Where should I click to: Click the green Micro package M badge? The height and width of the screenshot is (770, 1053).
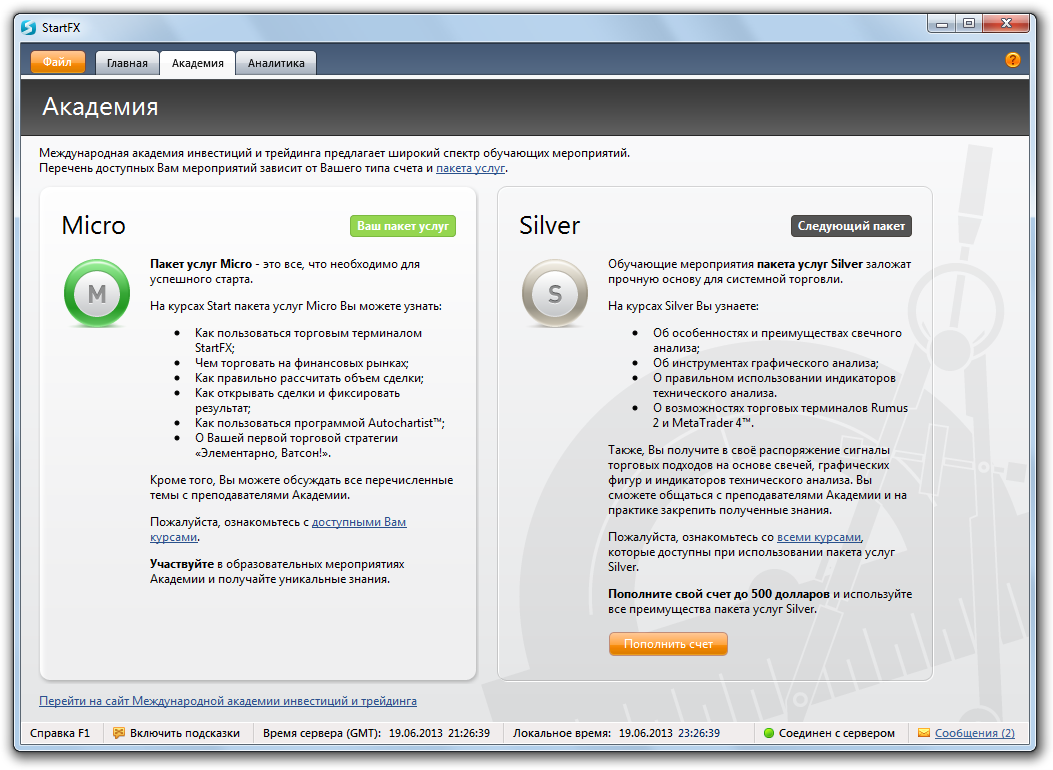tap(97, 293)
